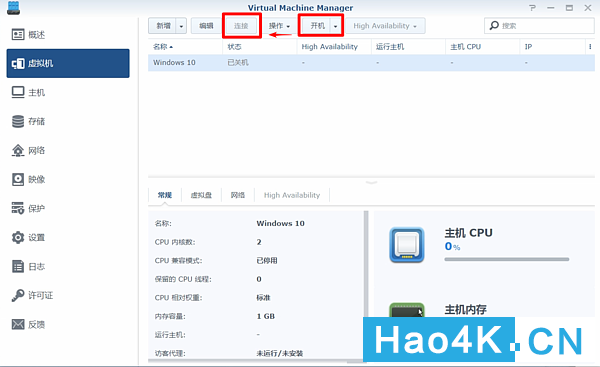Open column options menu at table edge
Viewport: 600px width, 367px height.
[590, 47]
